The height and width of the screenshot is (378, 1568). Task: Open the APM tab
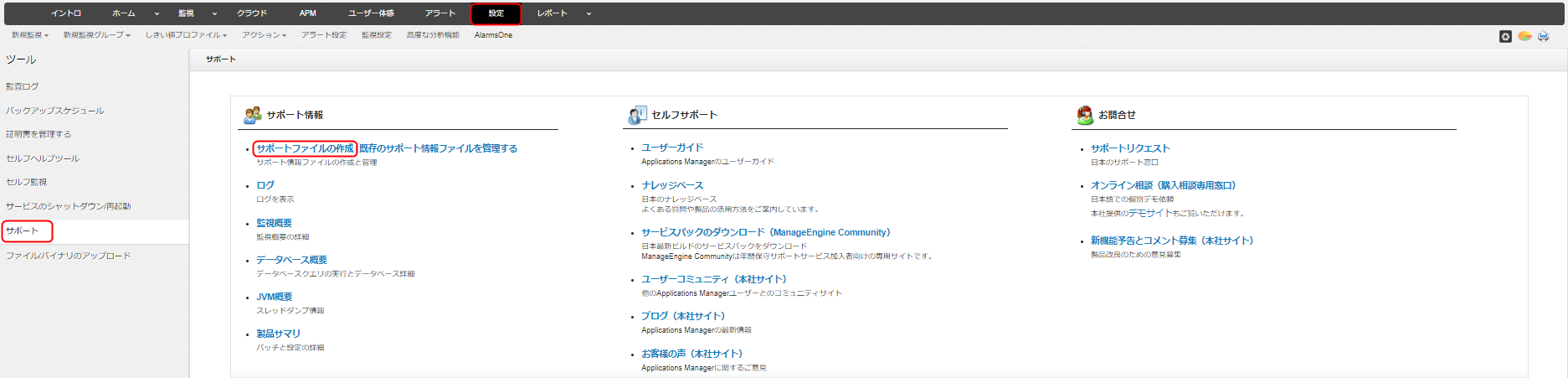(x=308, y=13)
